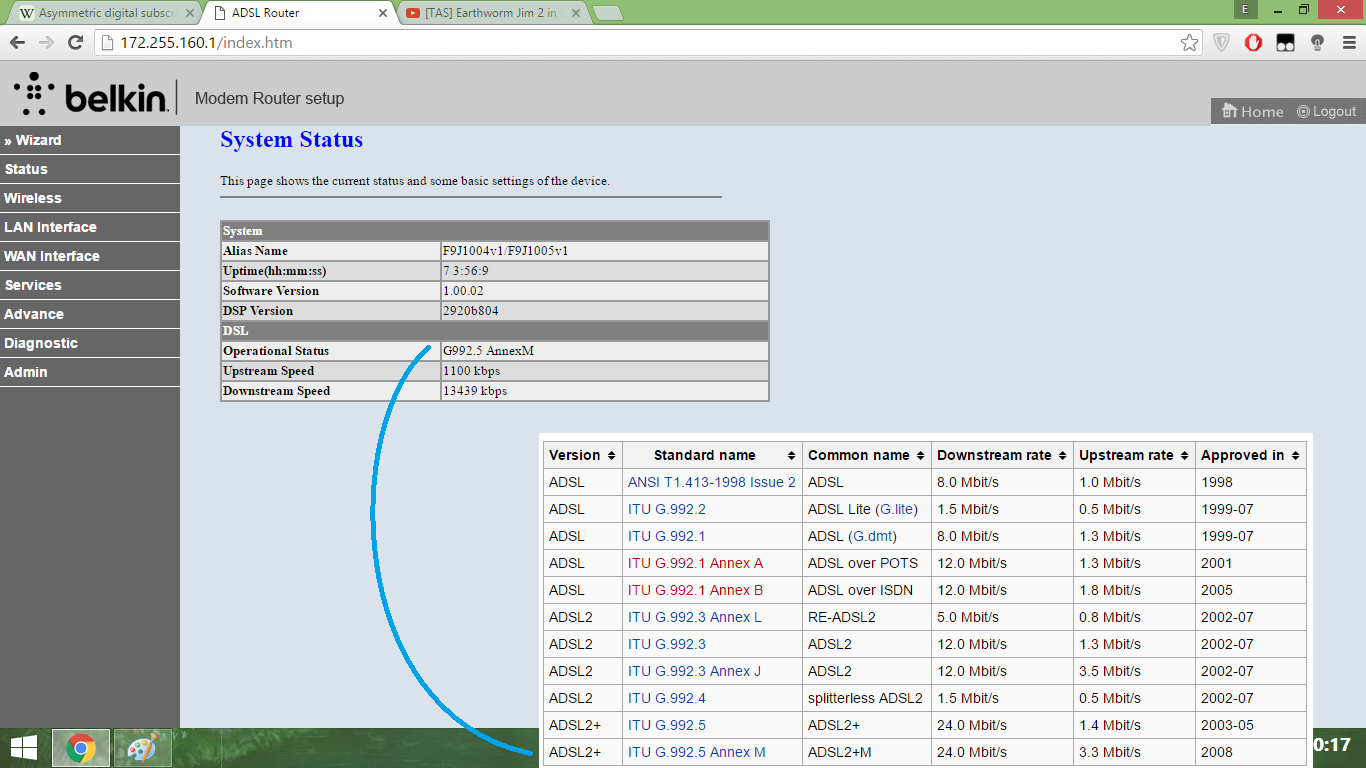The height and width of the screenshot is (768, 1366).
Task: Open the Diagnostic menu
Action: [x=90, y=343]
